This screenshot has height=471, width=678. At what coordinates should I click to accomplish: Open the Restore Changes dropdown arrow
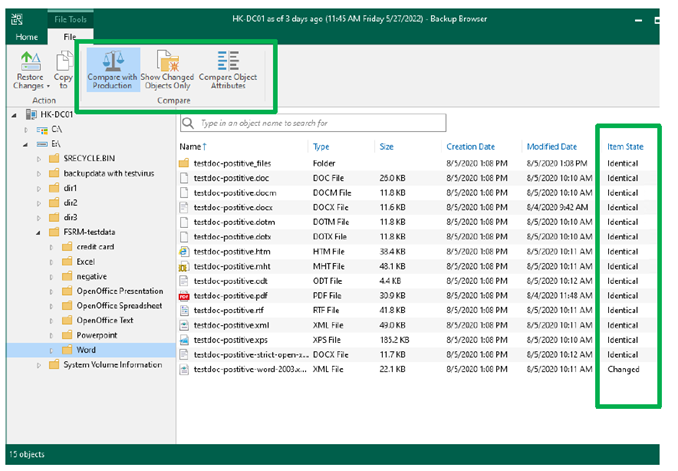(48, 87)
